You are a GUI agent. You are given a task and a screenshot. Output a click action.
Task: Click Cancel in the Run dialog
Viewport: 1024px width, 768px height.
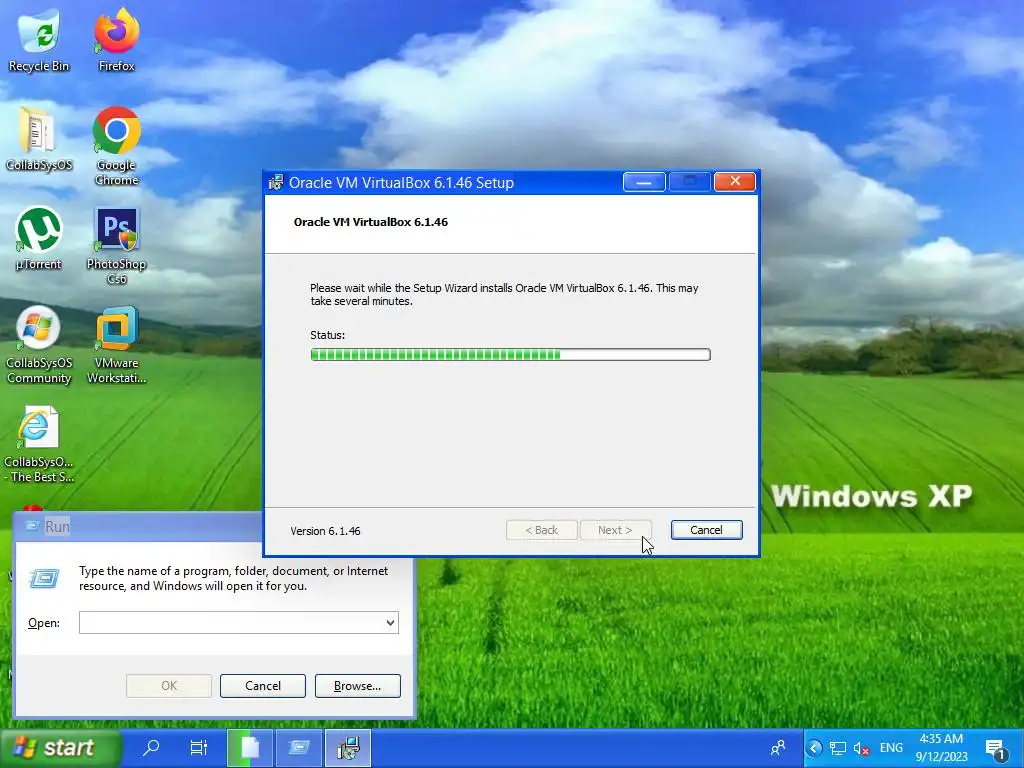point(263,686)
